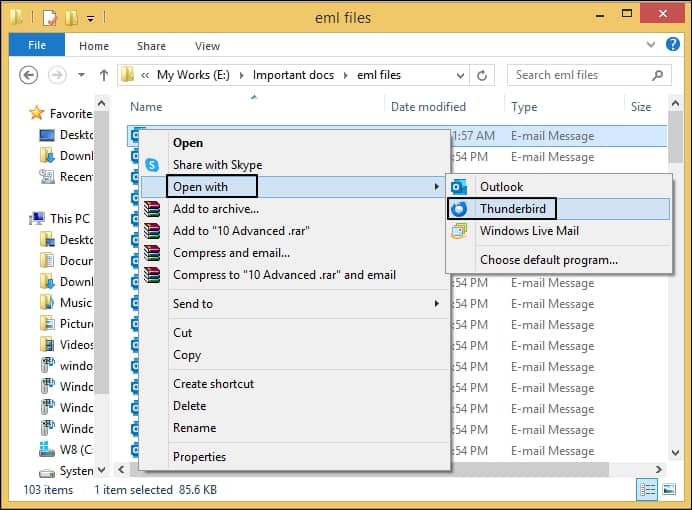Click the Skype icon in context menu
Image resolution: width=692 pixels, height=510 pixels.
click(x=152, y=165)
